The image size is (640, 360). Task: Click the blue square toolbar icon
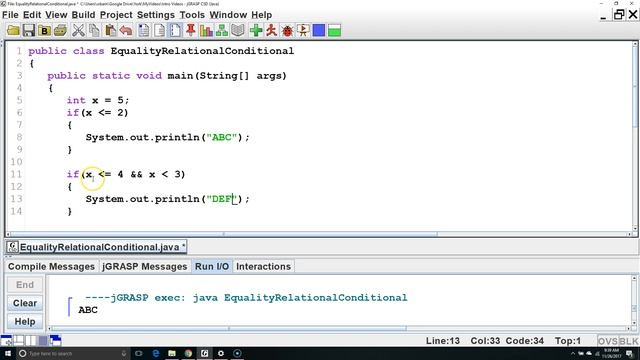[319, 31]
